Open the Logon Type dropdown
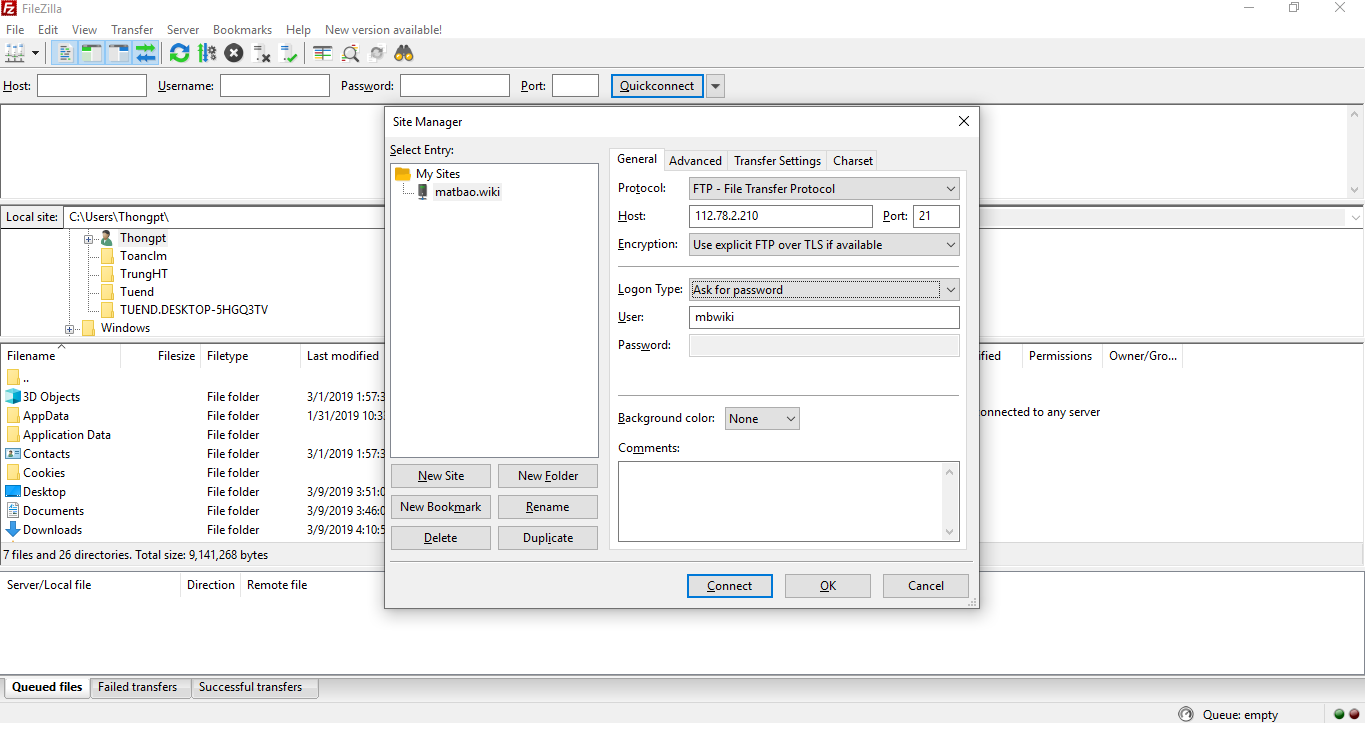Screen dimensions: 1370x732 (x=823, y=290)
